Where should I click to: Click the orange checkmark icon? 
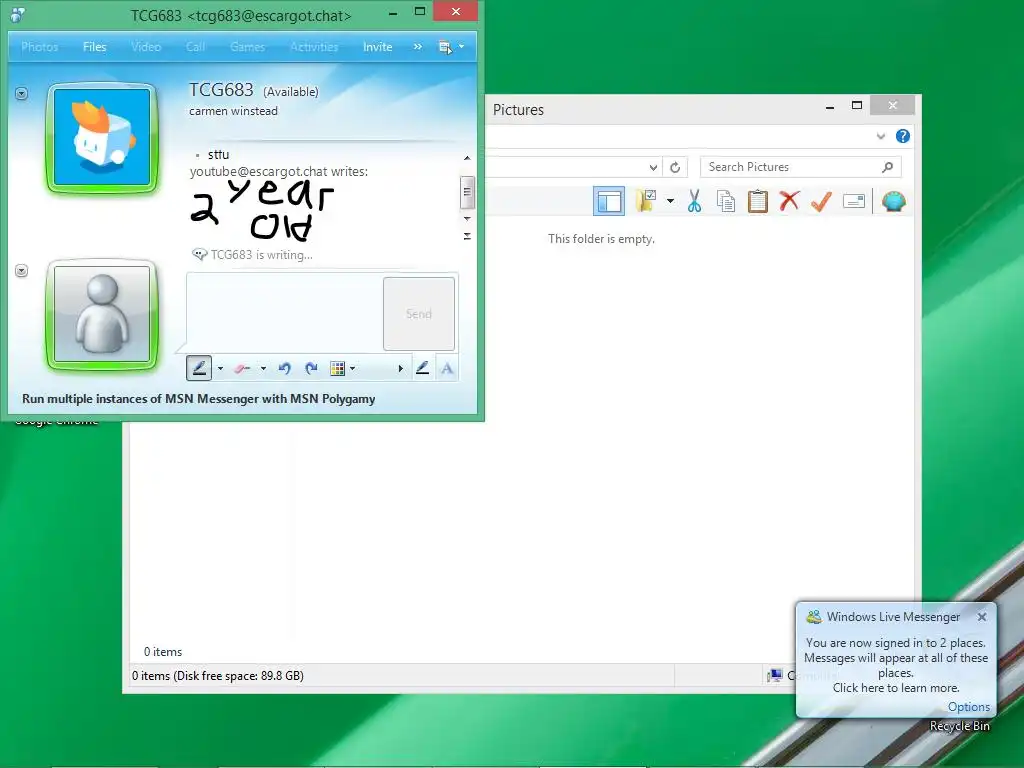coord(822,201)
